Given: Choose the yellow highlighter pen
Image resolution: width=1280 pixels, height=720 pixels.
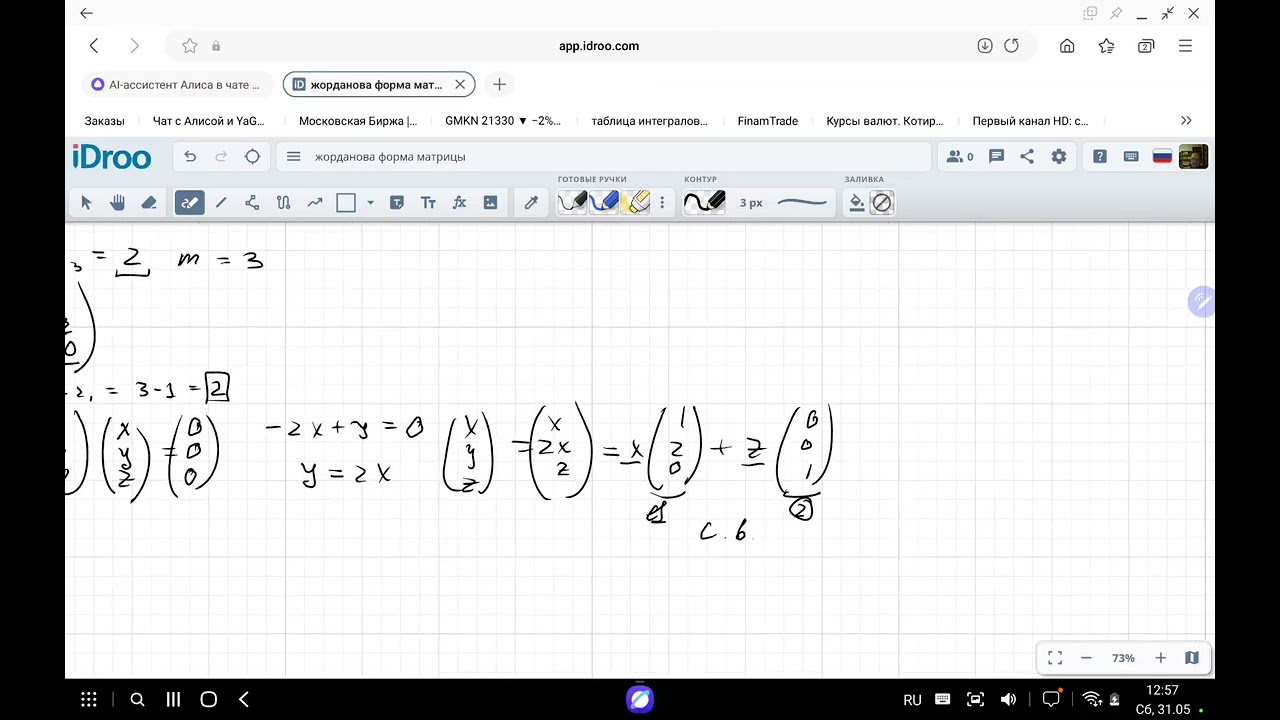Looking at the screenshot, I should (636, 203).
